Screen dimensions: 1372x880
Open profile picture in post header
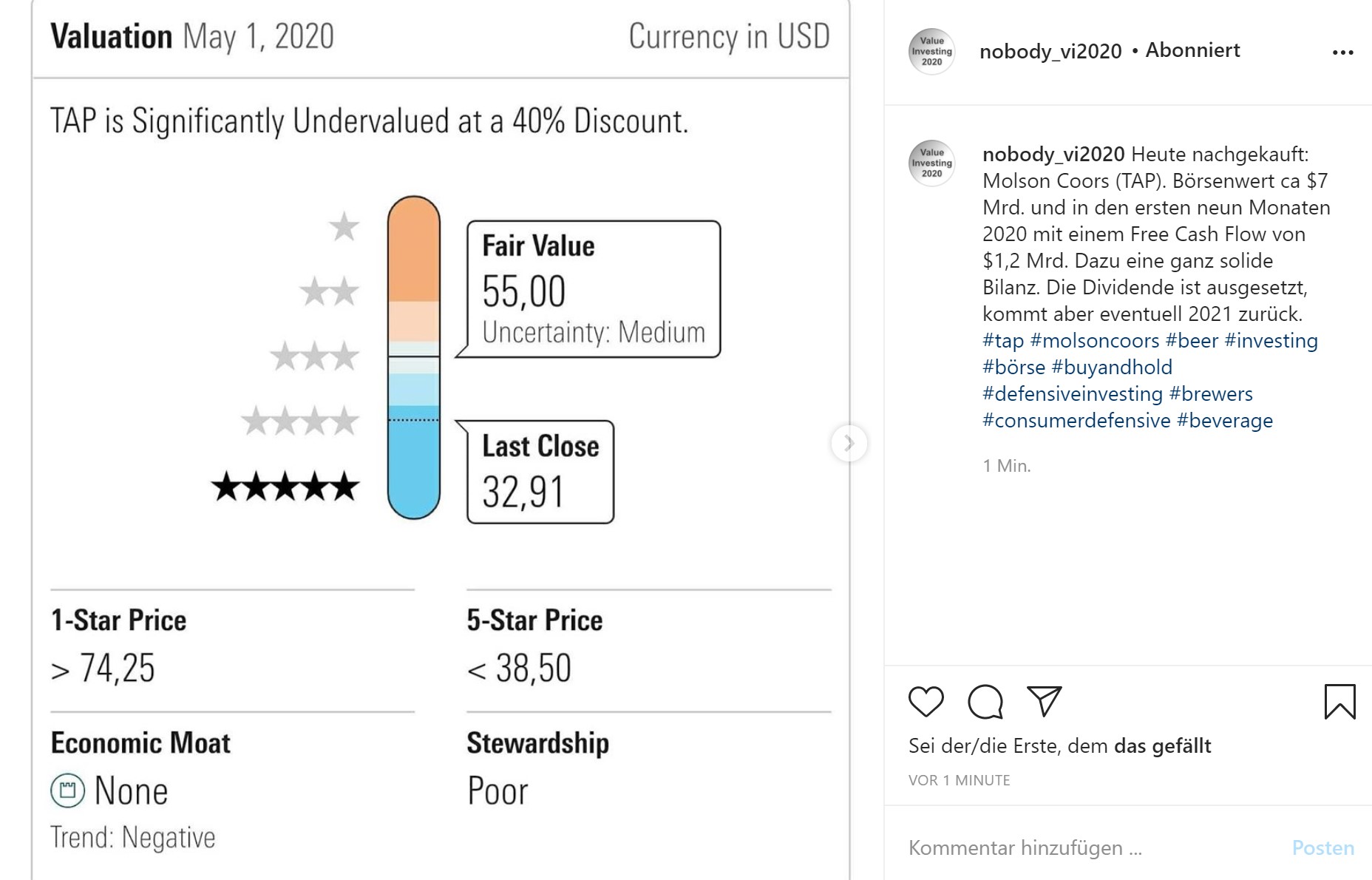point(931,52)
